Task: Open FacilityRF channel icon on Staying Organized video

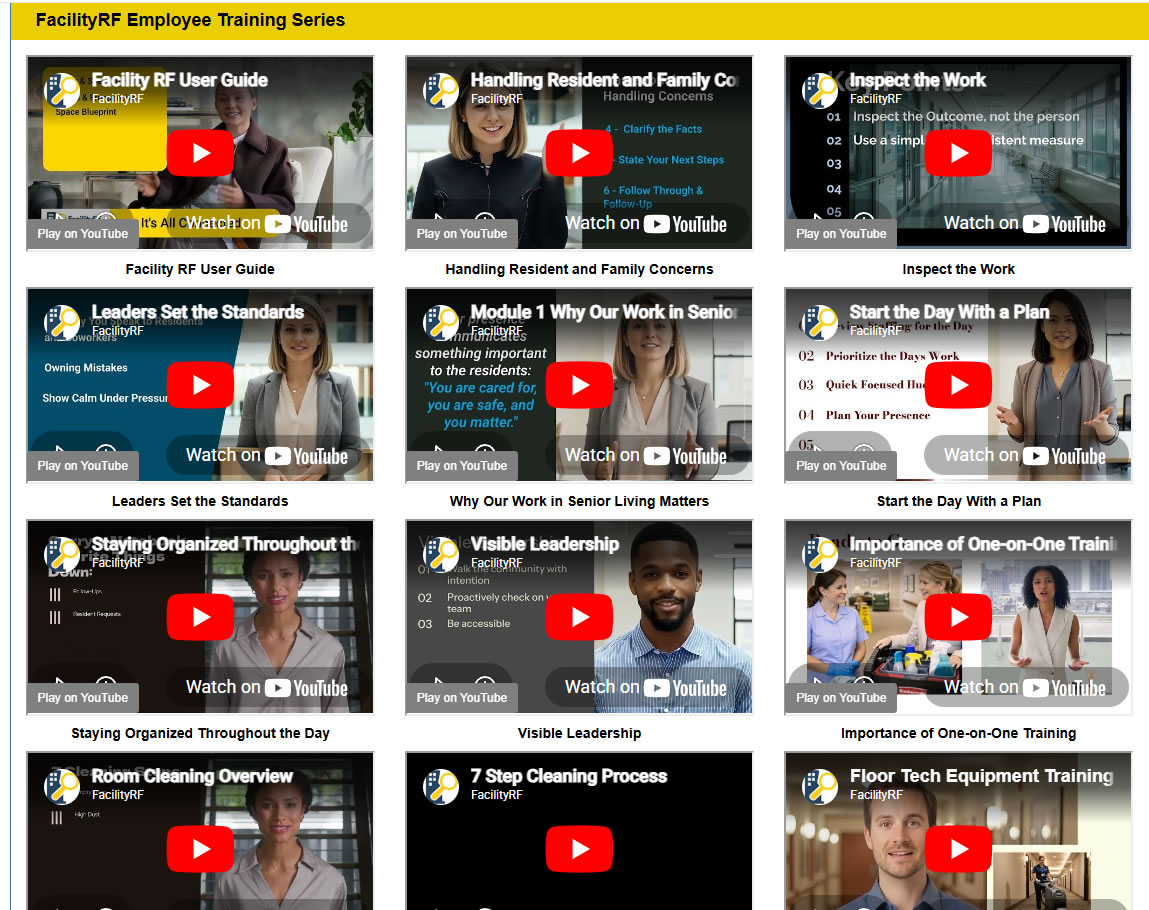Action: click(x=62, y=555)
